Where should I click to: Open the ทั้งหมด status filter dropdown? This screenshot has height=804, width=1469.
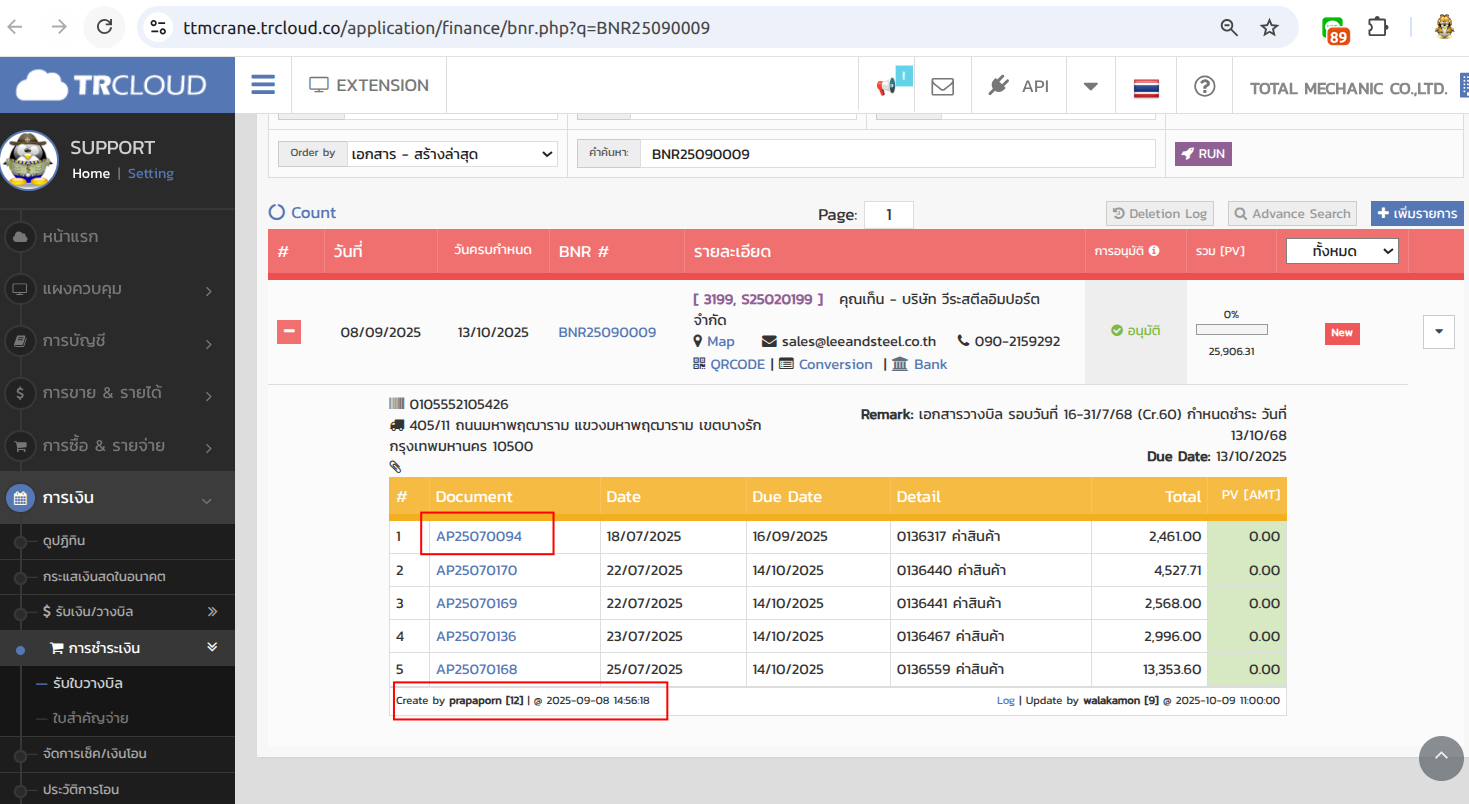coord(1341,251)
